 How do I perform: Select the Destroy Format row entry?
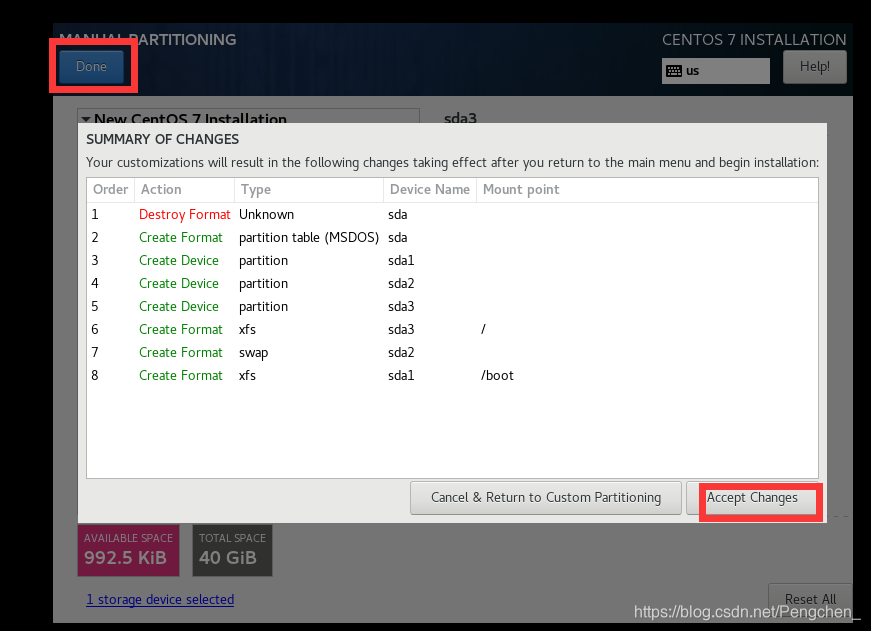(184, 214)
